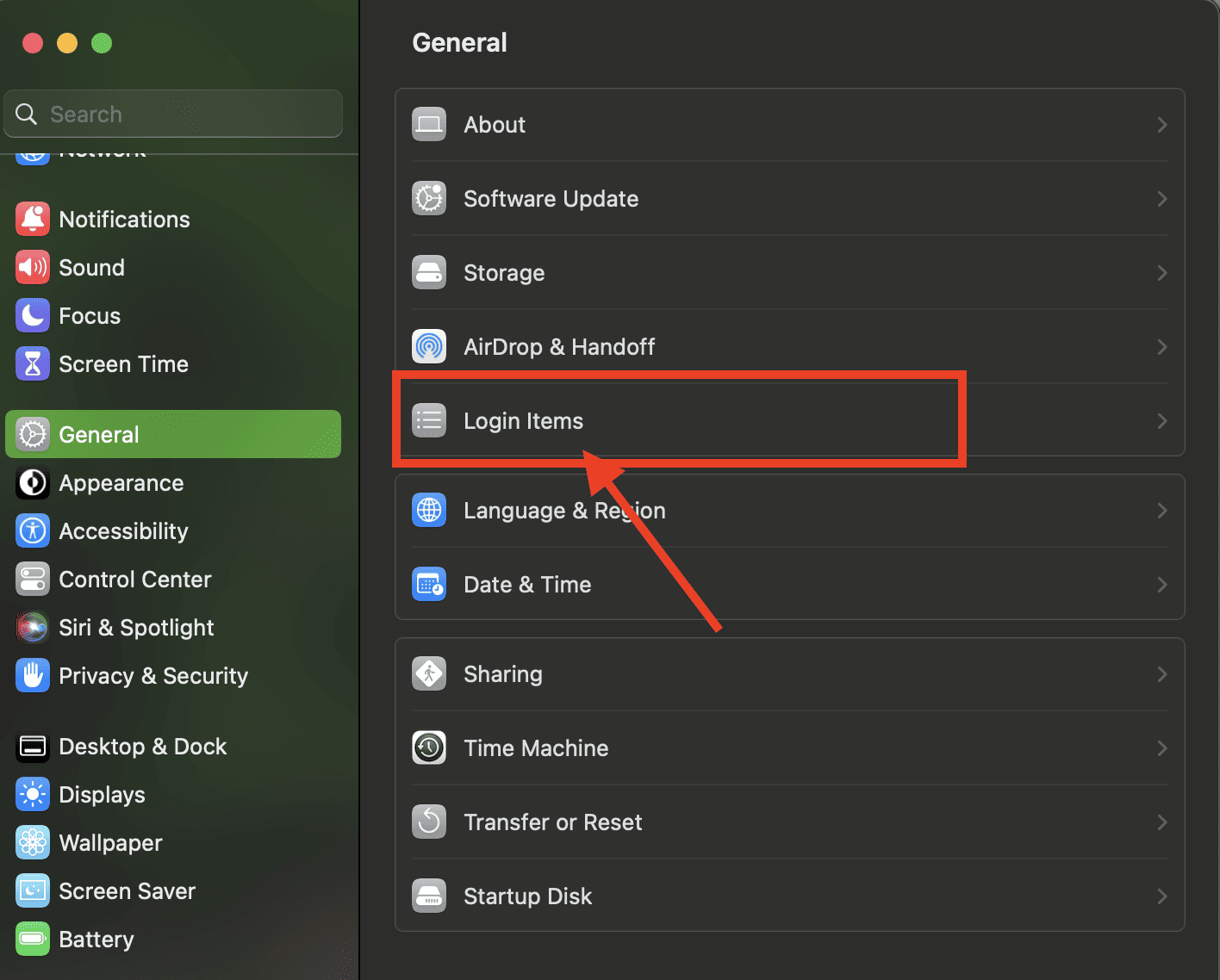Click the Battery icon in sidebar

click(x=33, y=939)
